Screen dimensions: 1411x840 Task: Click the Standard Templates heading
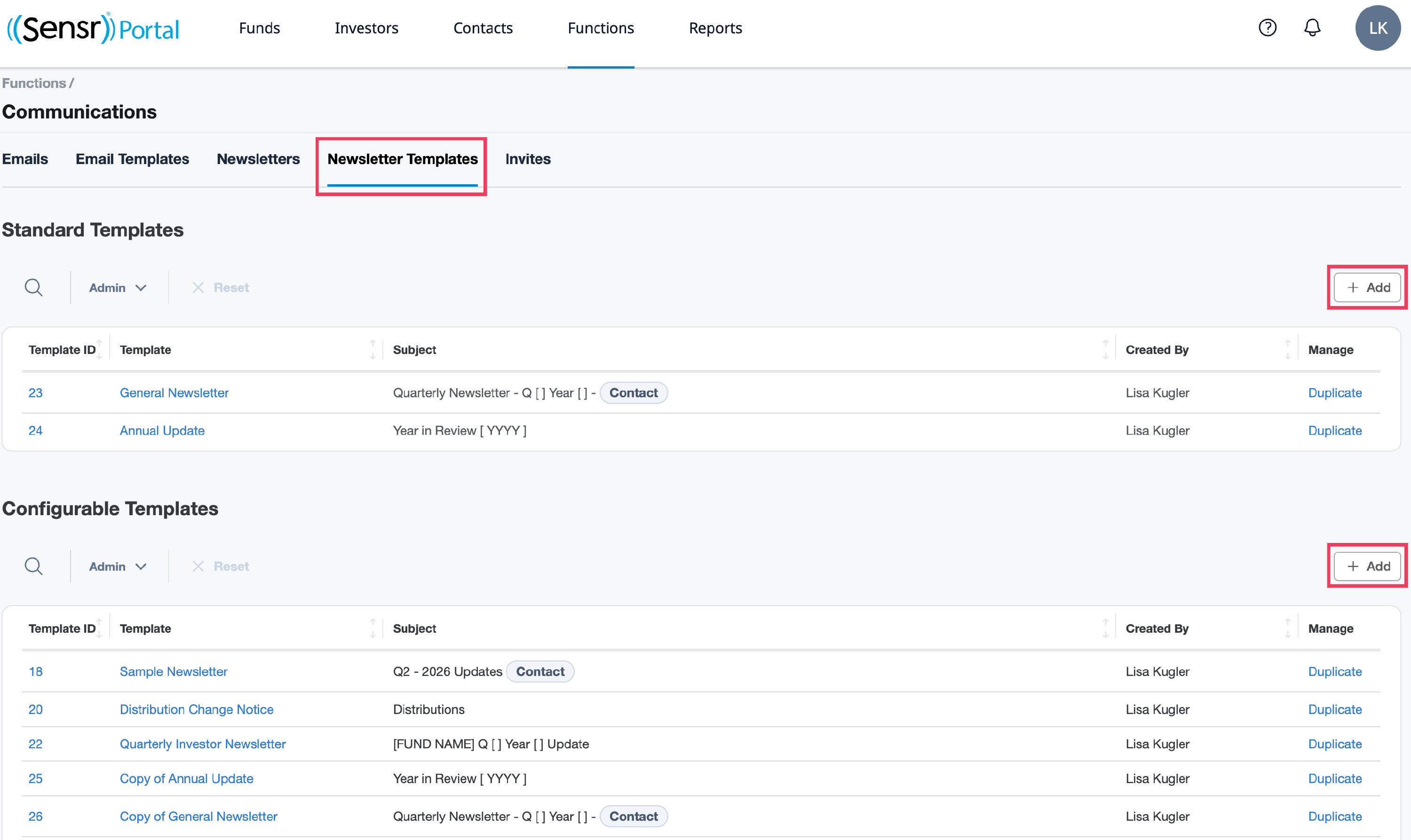(x=93, y=230)
